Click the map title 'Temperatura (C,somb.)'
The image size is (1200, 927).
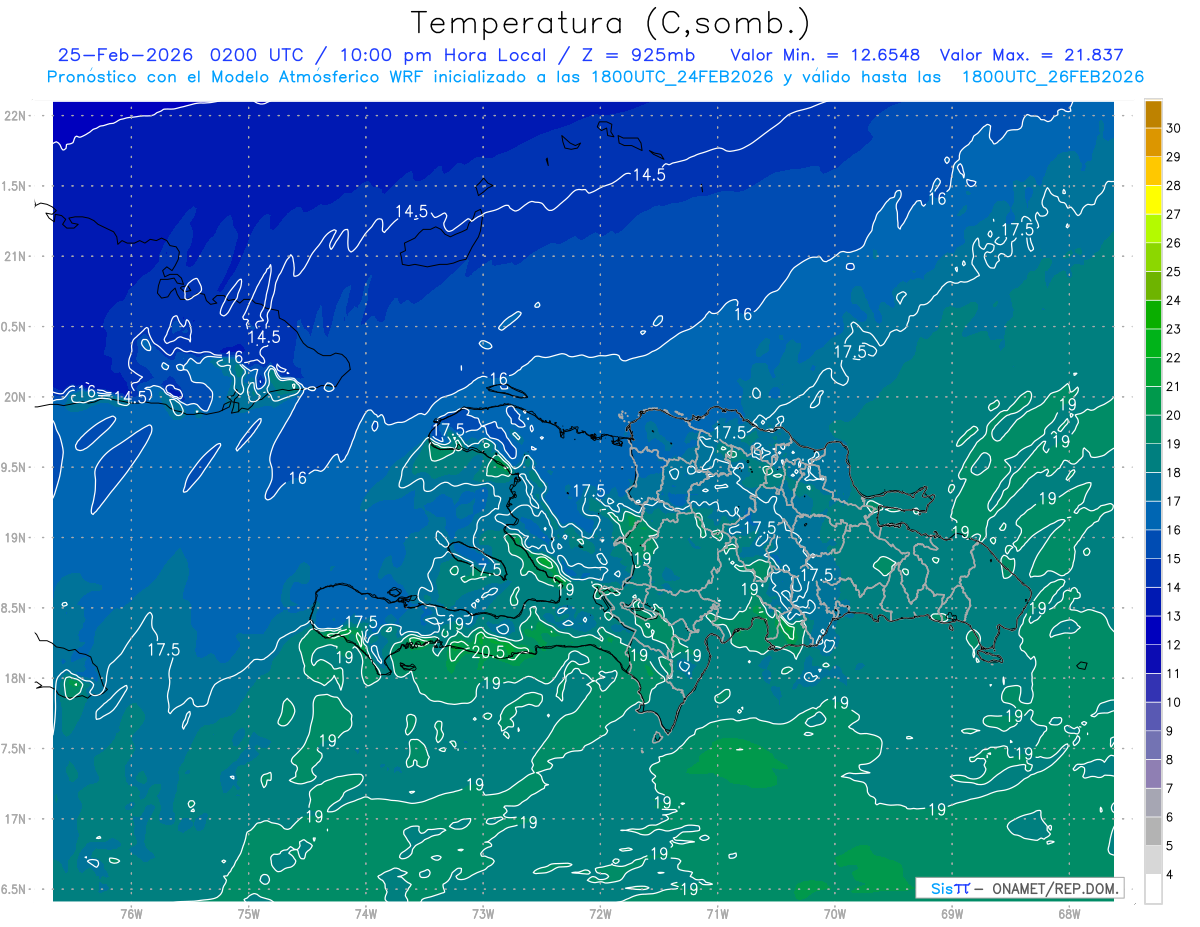(x=610, y=24)
